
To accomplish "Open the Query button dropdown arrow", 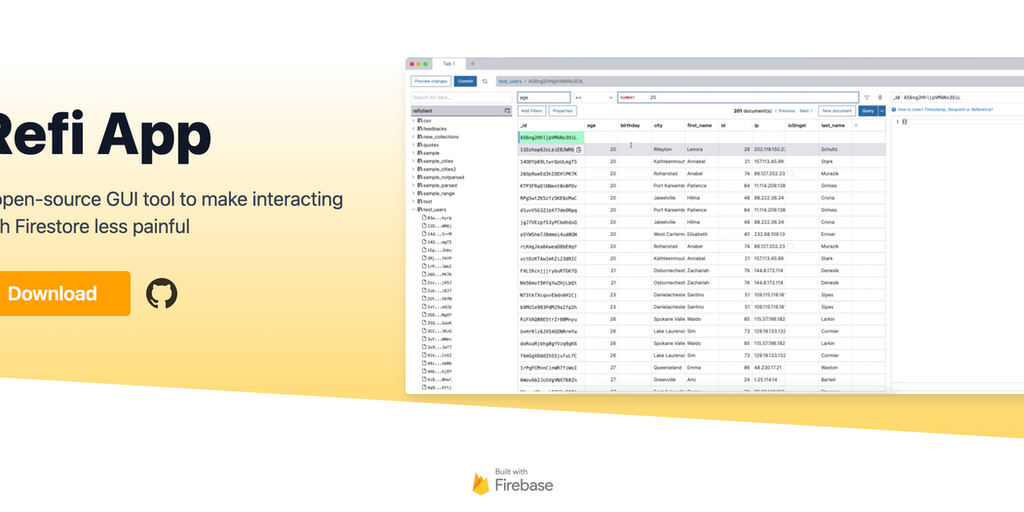I will click(882, 111).
